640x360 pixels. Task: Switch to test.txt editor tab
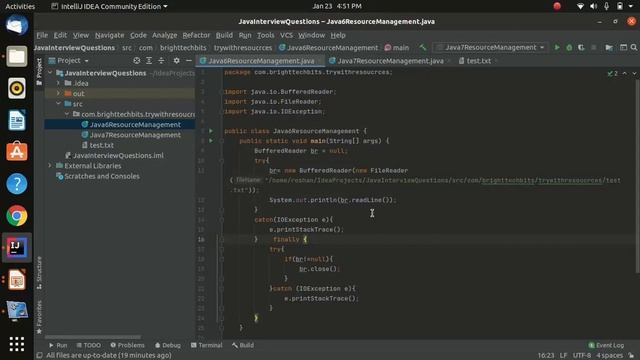coord(478,61)
